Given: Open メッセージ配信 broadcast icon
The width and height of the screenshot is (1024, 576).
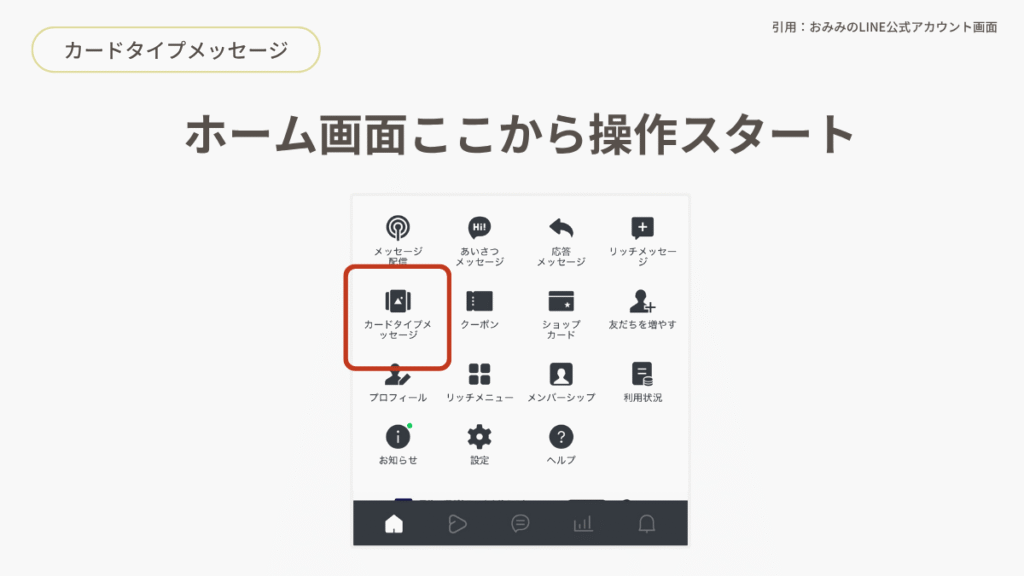Looking at the screenshot, I should pyautogui.click(x=398, y=229).
